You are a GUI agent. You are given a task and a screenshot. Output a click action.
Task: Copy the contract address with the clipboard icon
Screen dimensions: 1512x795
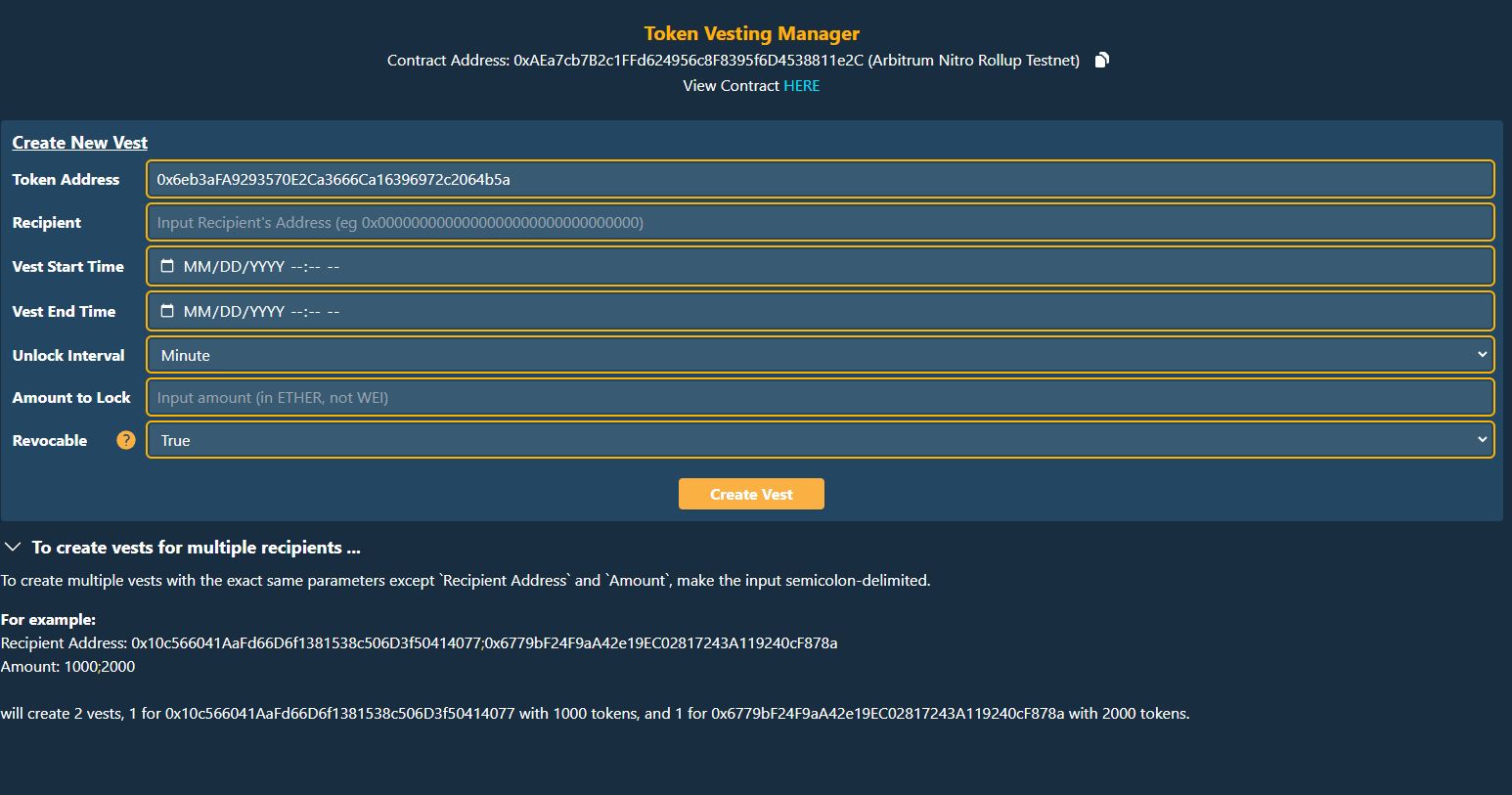1101,61
